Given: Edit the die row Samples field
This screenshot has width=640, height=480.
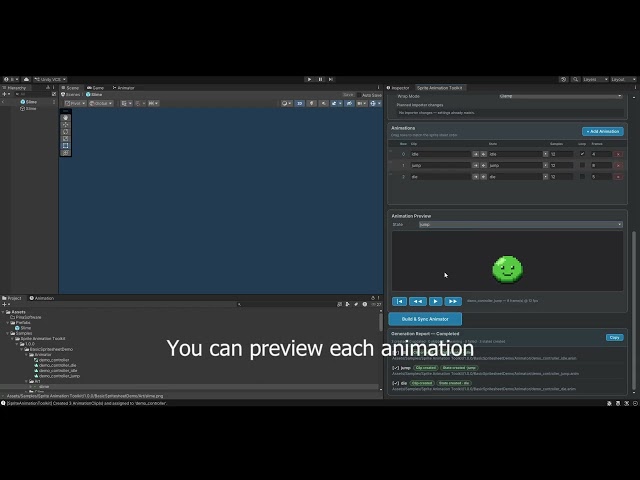Looking at the screenshot, I should click(562, 177).
